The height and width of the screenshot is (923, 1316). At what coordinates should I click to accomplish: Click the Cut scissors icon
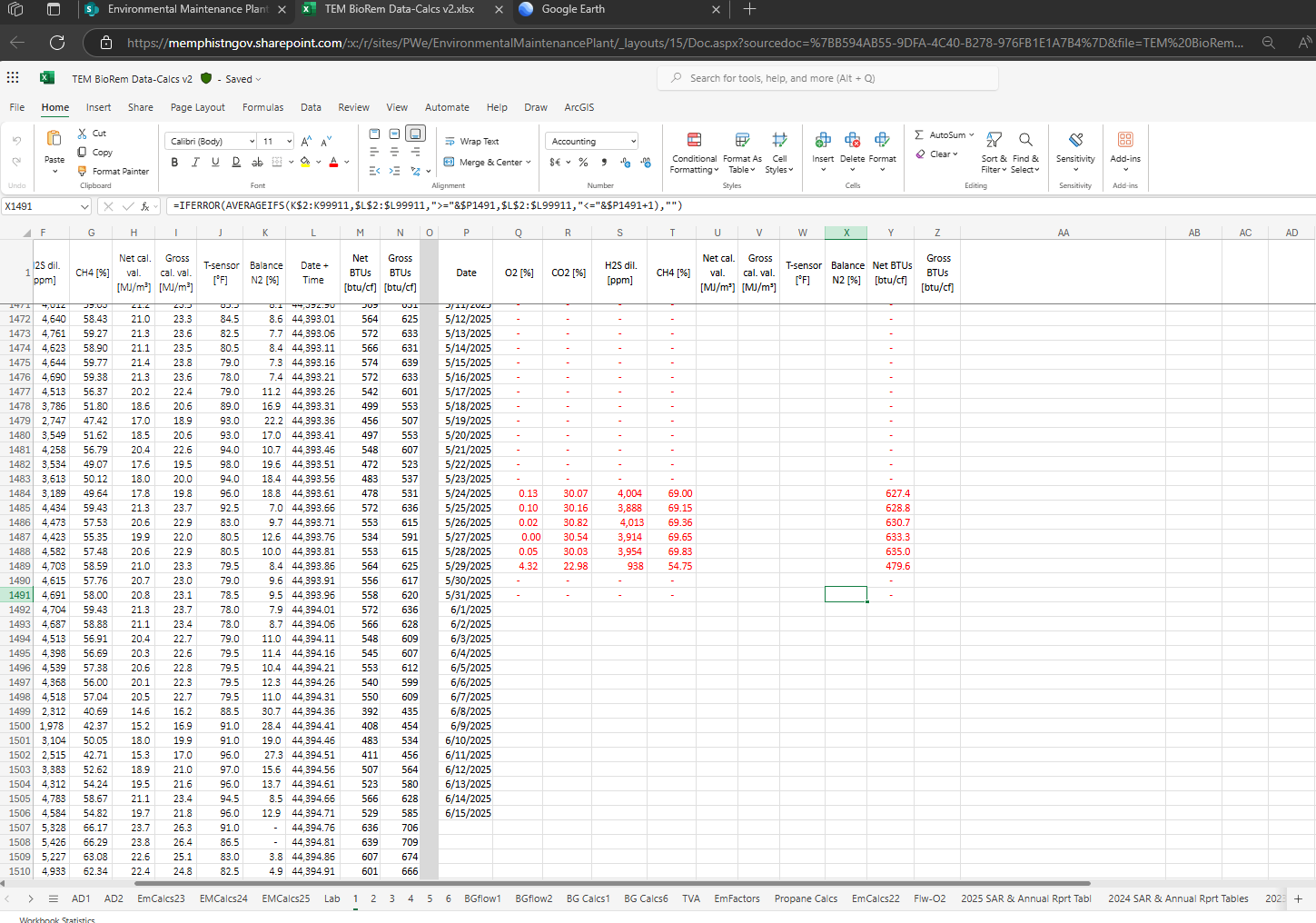click(x=83, y=134)
